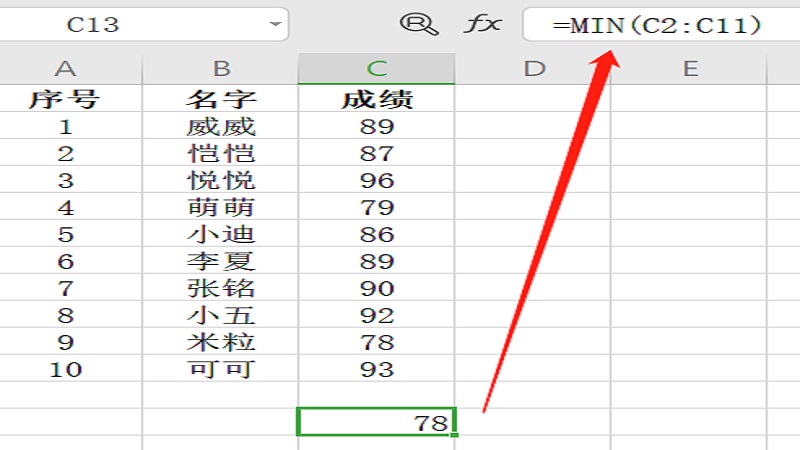
Task: Select column E header
Action: [689, 68]
